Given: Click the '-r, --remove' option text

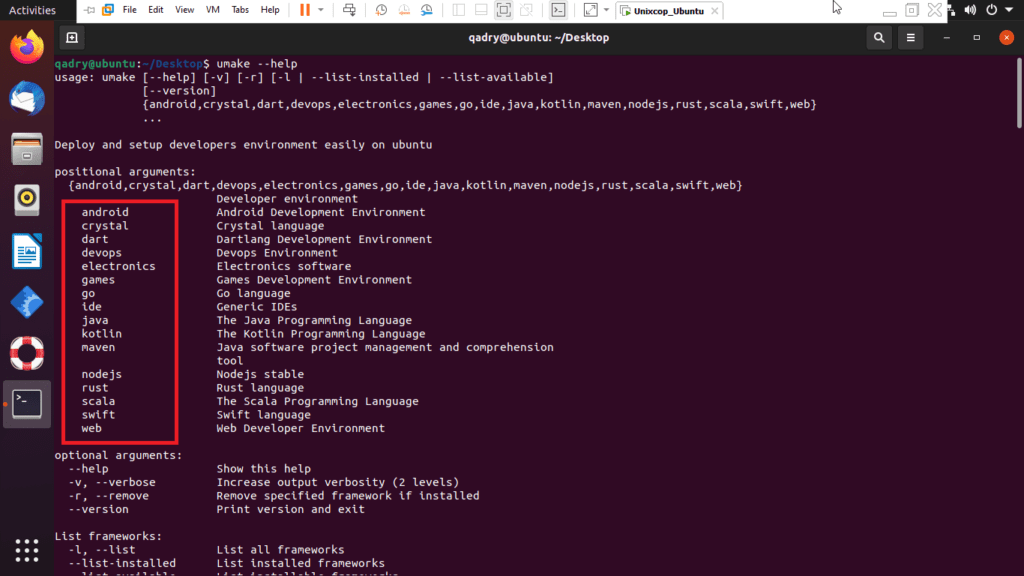Looking at the screenshot, I should coord(108,496).
